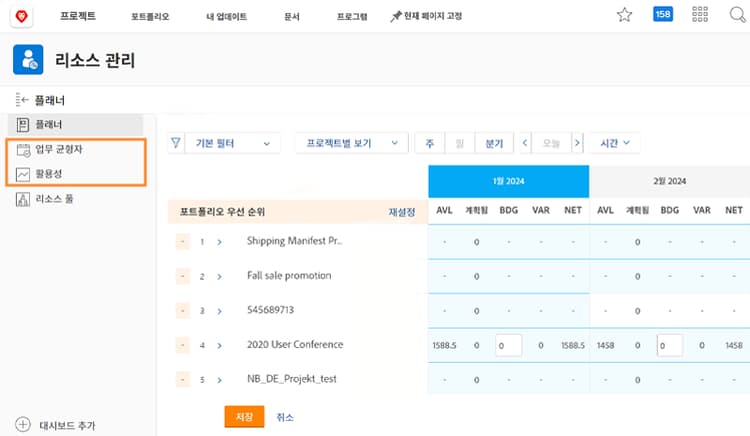
Task: Click project name 545689713
Action: (x=270, y=310)
